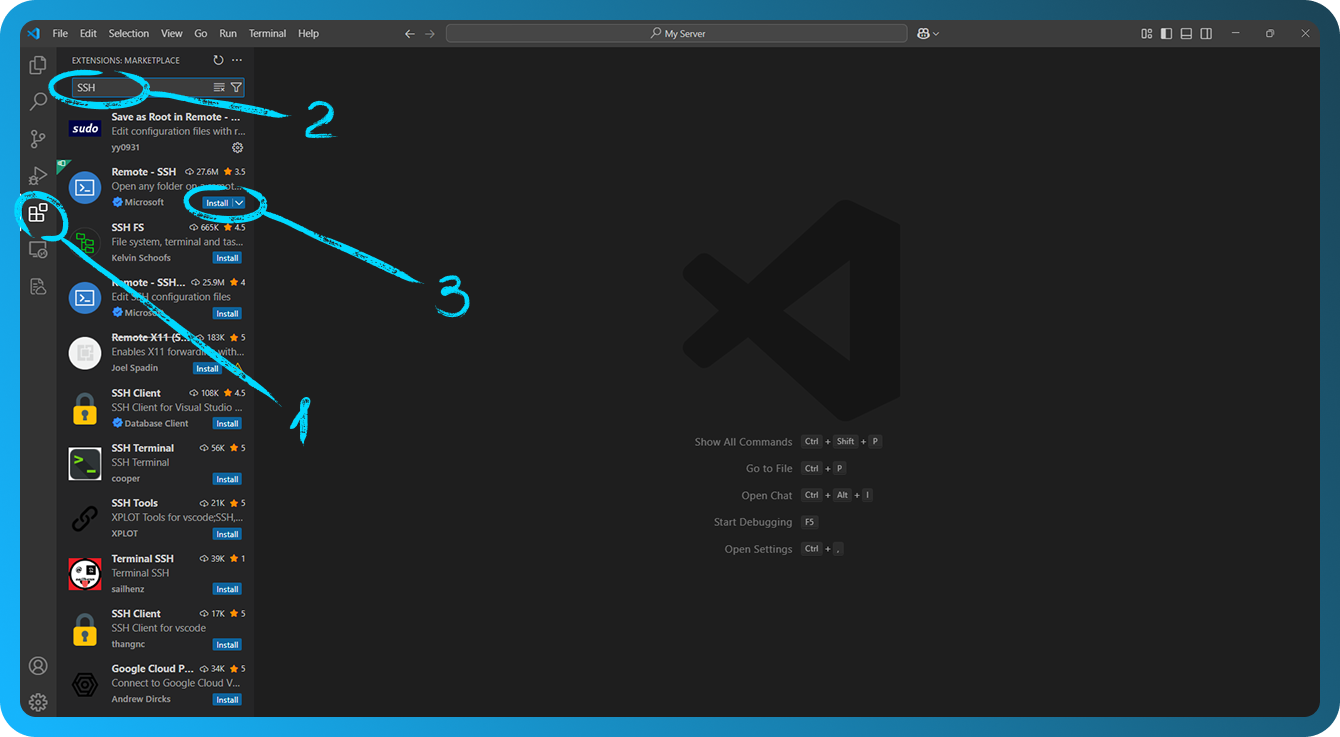Screen dimensions: 1340x737
Task: Open the File menu
Action: point(60,33)
